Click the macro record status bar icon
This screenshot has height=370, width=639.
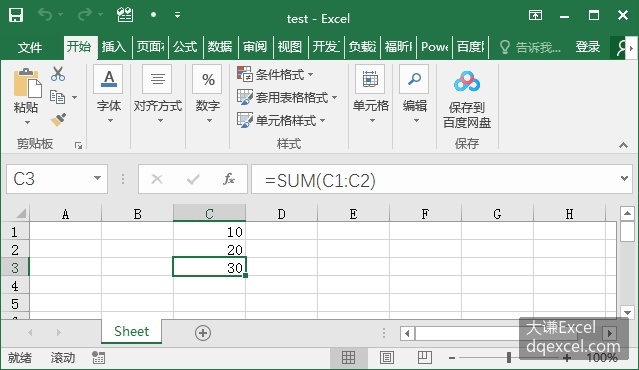pos(98,357)
